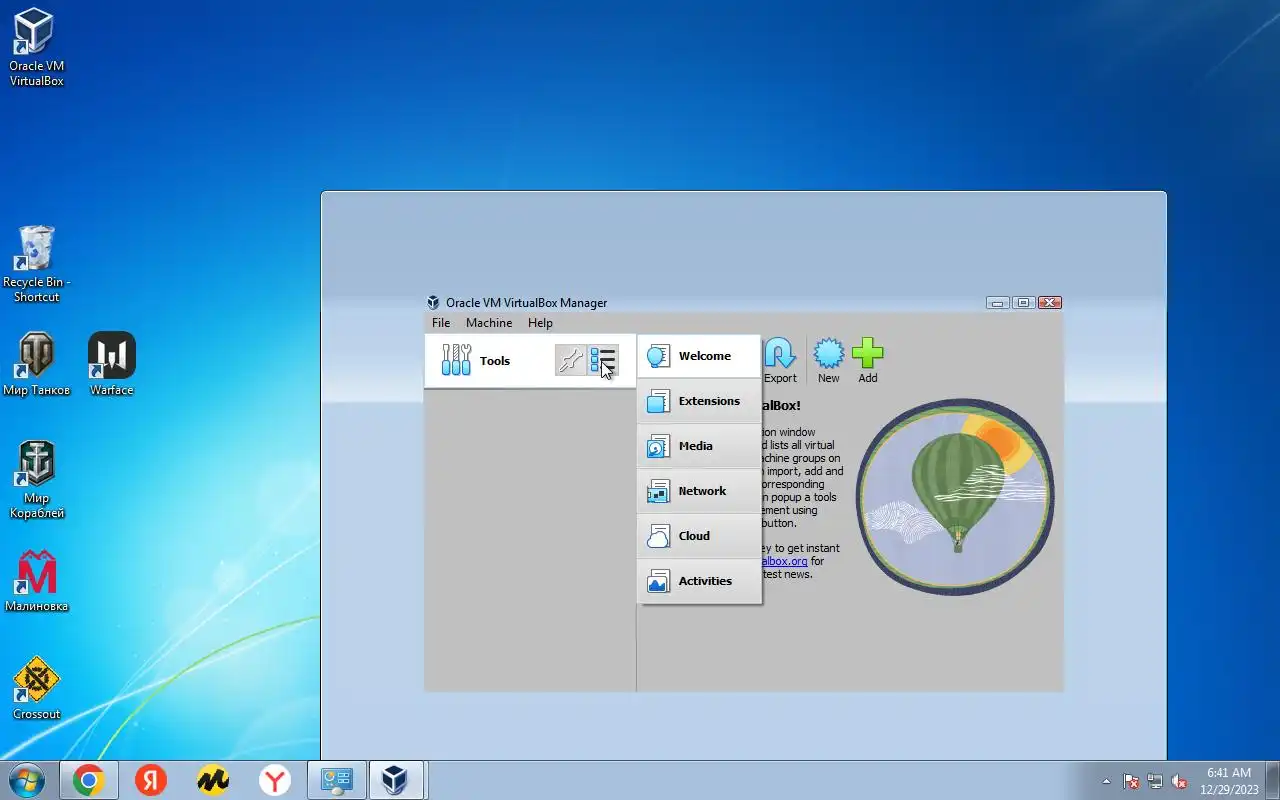Select the Crossout desktop icon
Screen dimensions: 1280x800
pyautogui.click(x=36, y=688)
